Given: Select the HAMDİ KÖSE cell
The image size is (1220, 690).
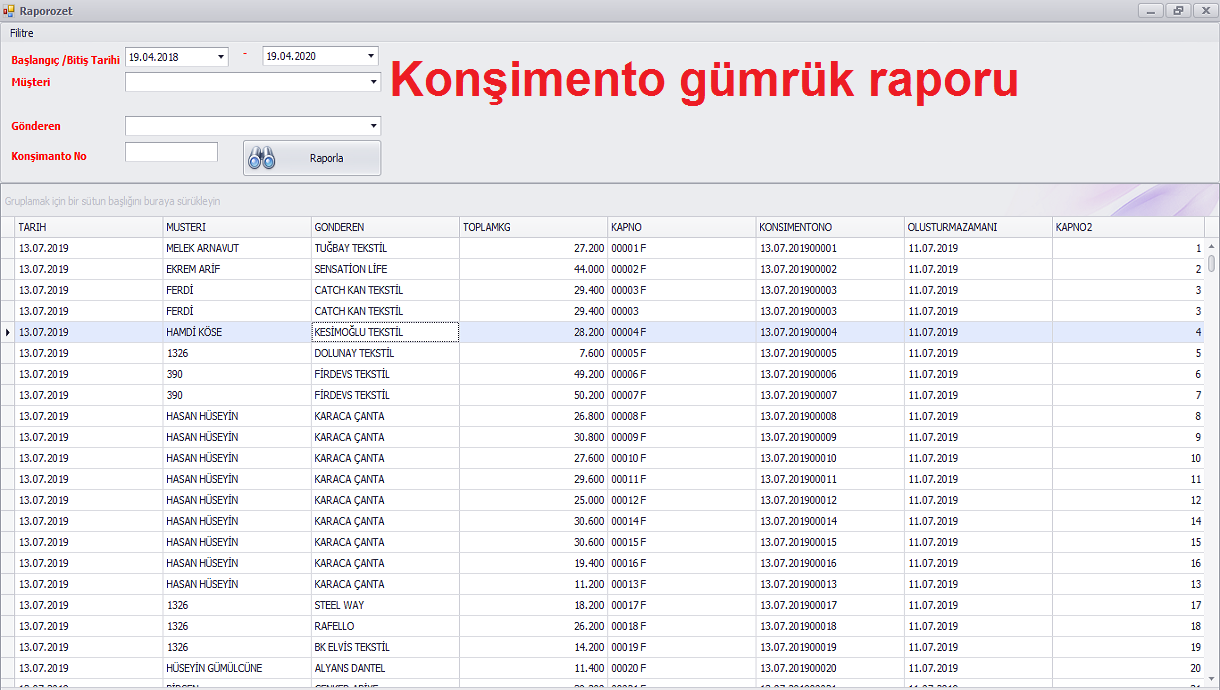Looking at the screenshot, I should (237, 332).
